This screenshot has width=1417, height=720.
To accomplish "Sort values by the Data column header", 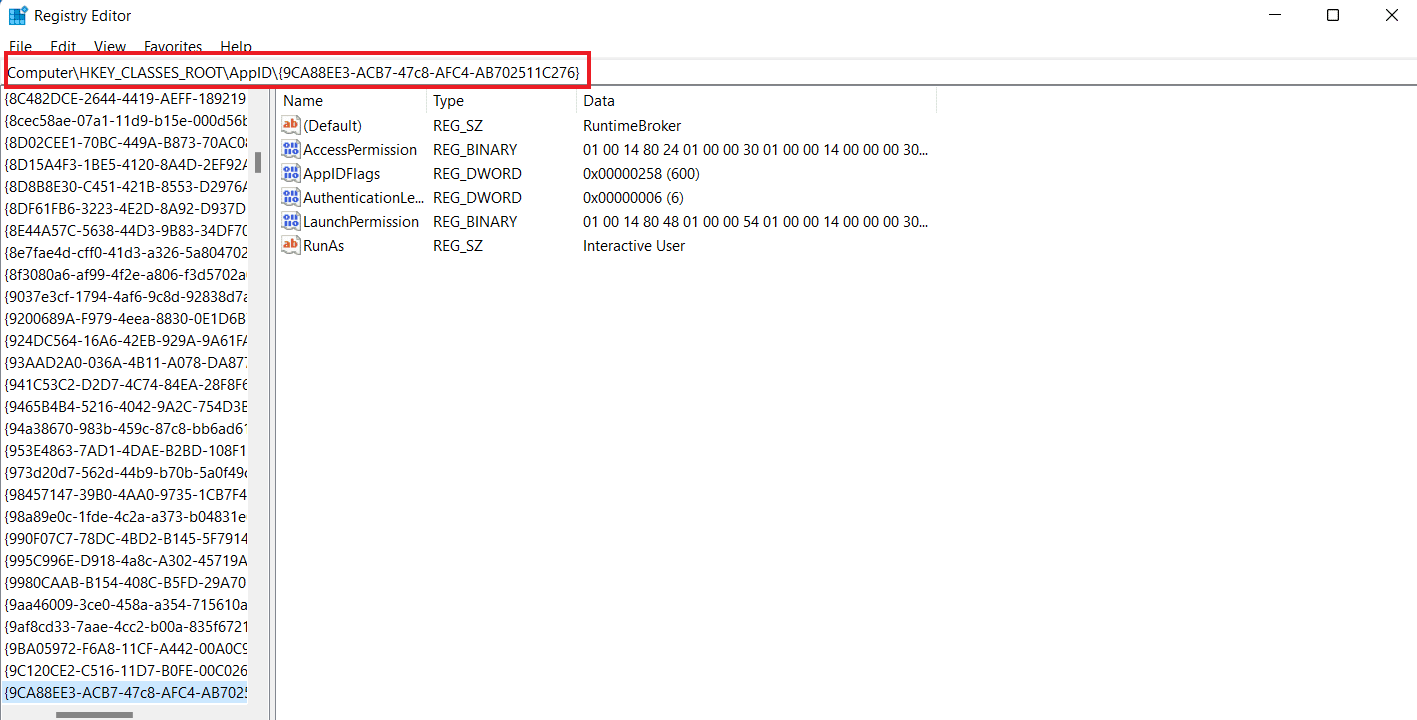I will [x=757, y=100].
